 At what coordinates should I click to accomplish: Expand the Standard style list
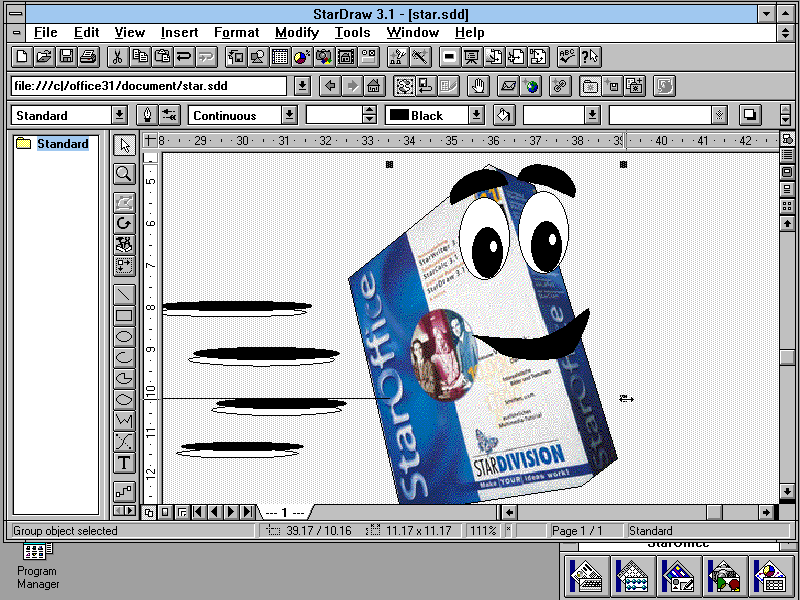click(x=119, y=115)
